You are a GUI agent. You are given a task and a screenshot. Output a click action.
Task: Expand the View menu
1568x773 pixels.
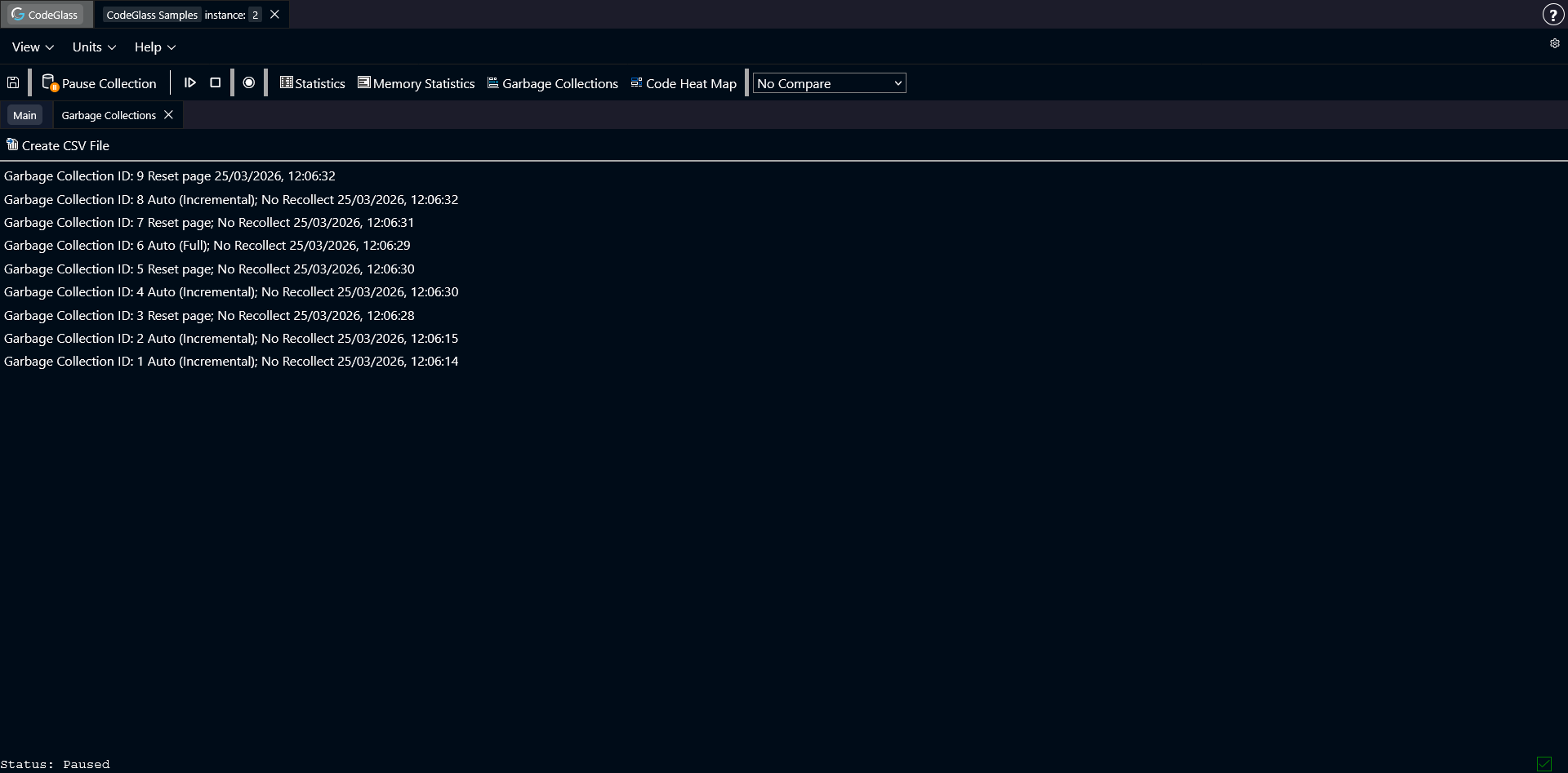point(31,47)
